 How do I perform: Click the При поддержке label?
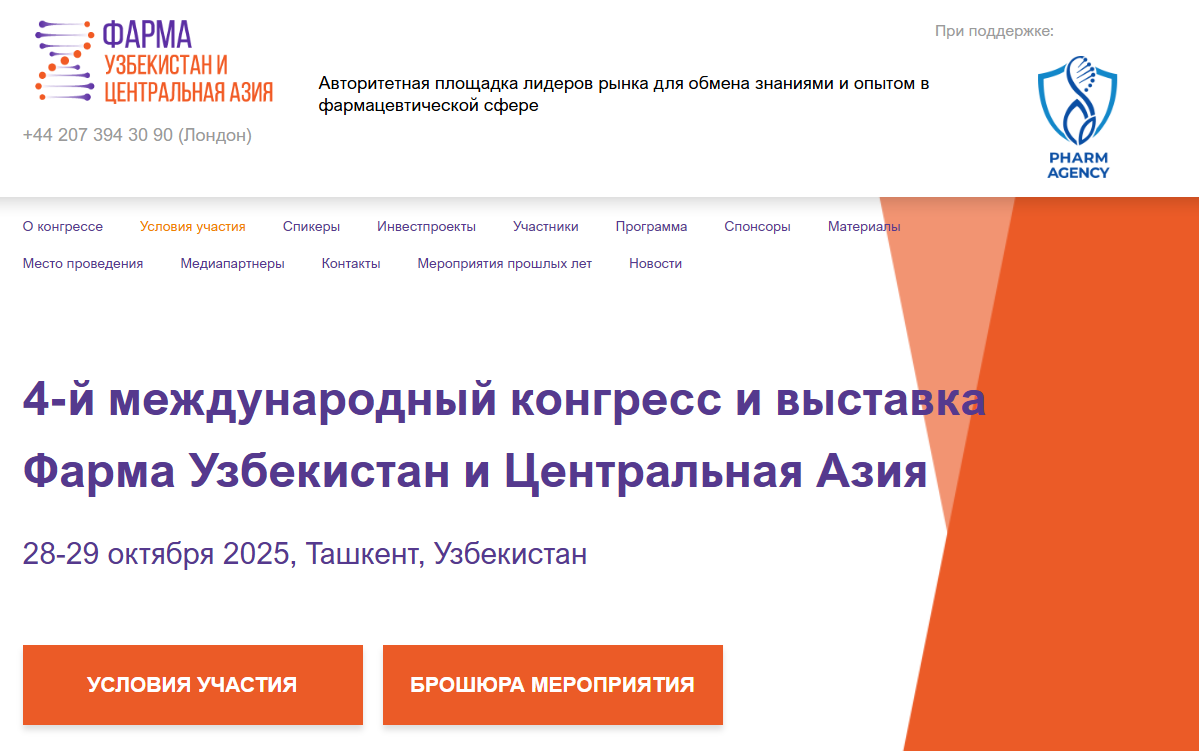tap(994, 31)
